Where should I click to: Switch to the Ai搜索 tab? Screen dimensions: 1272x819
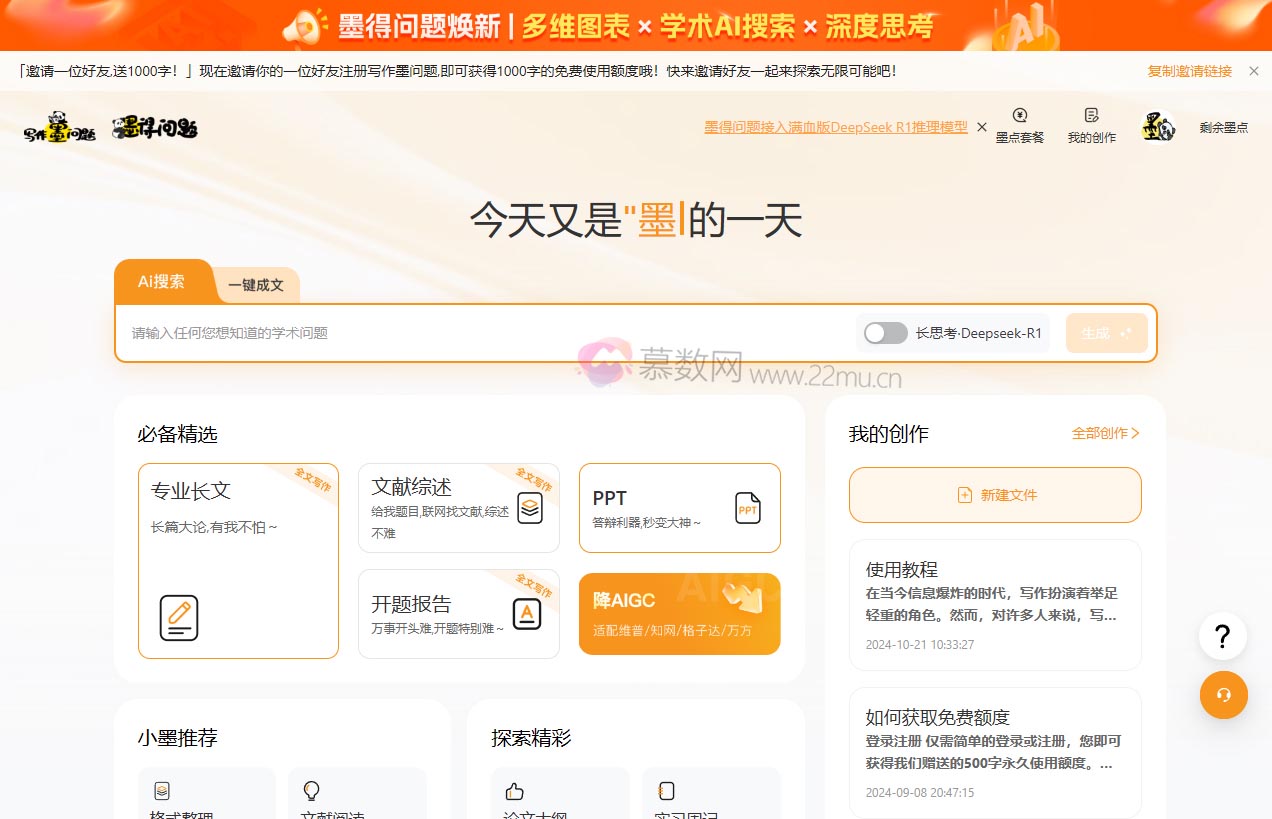pyautogui.click(x=162, y=281)
